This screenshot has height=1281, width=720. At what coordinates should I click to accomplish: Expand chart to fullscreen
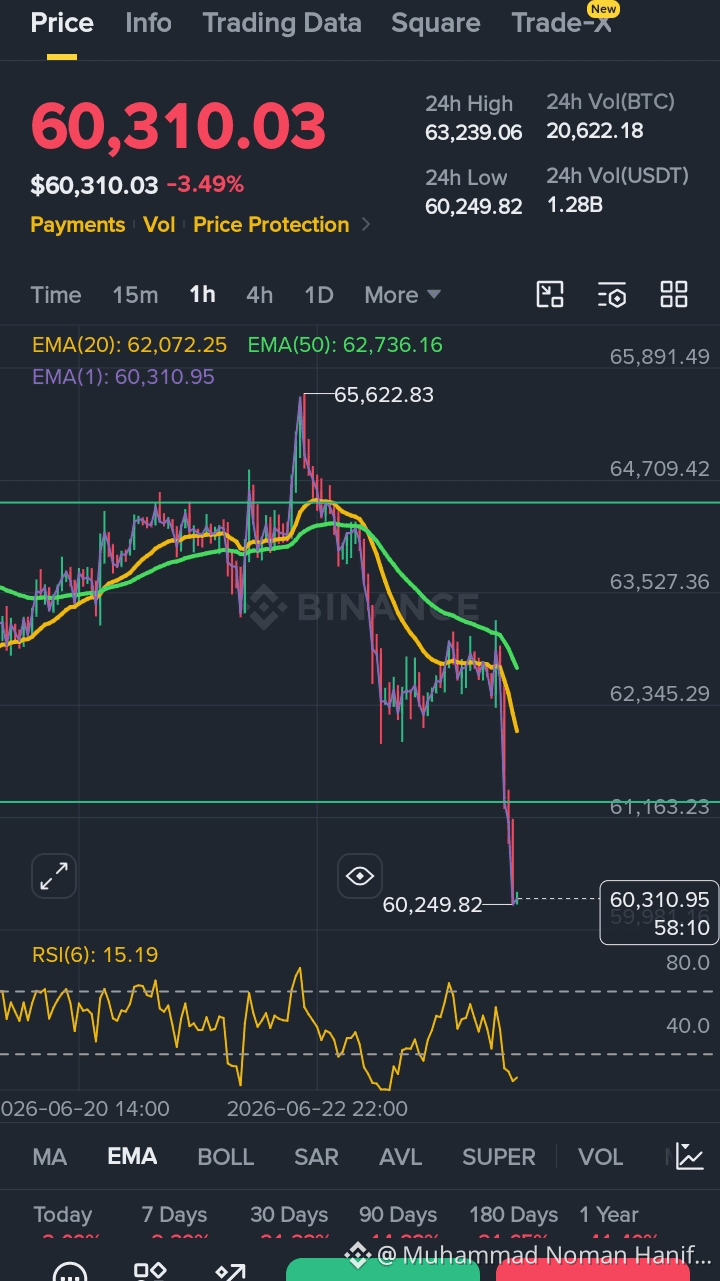(x=54, y=877)
